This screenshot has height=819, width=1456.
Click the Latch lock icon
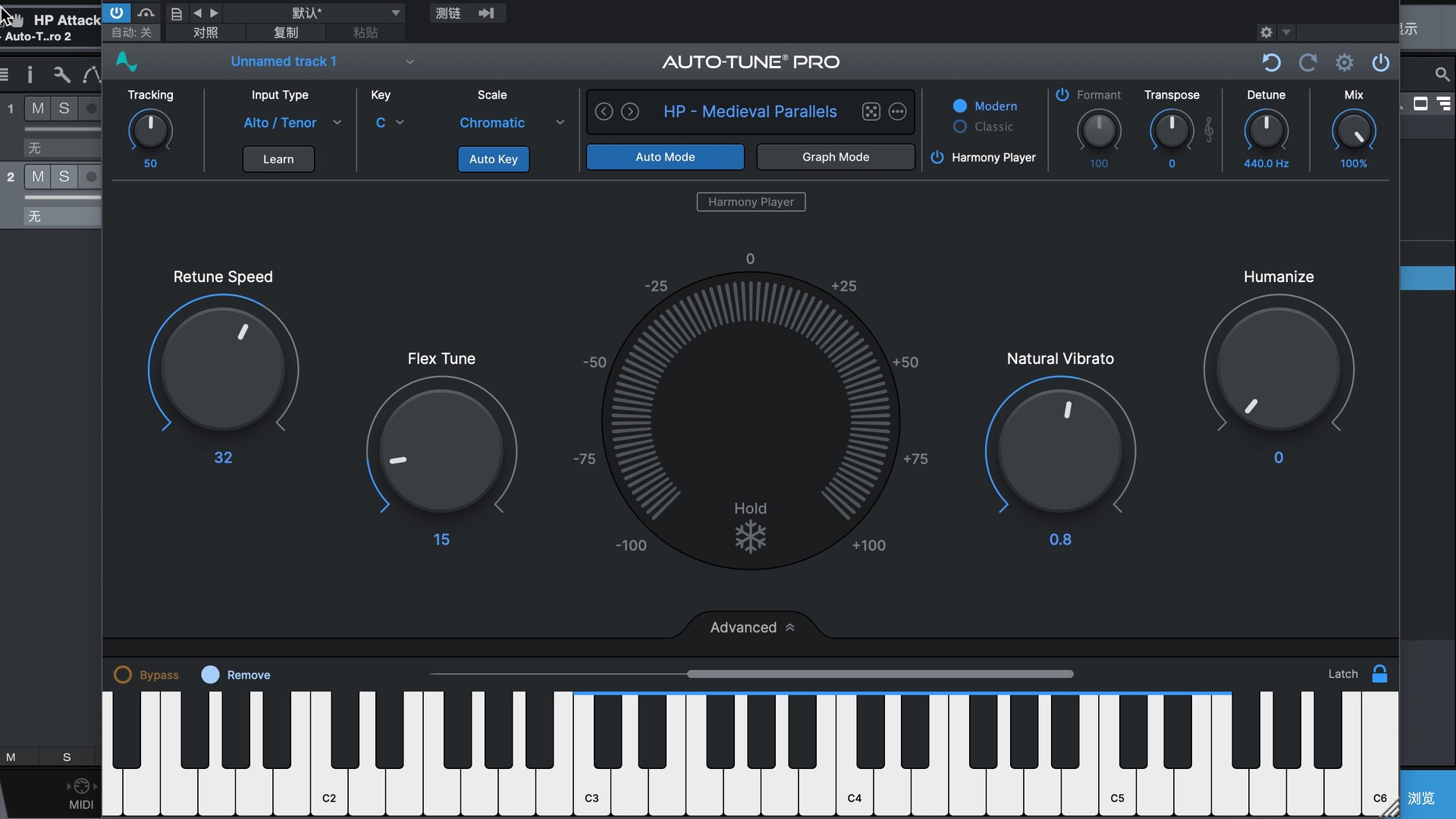point(1379,673)
